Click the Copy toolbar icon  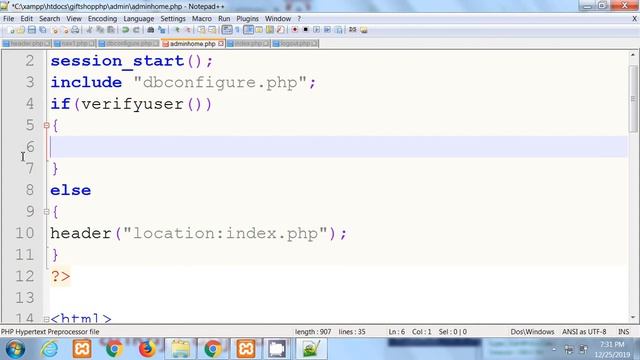point(100,30)
